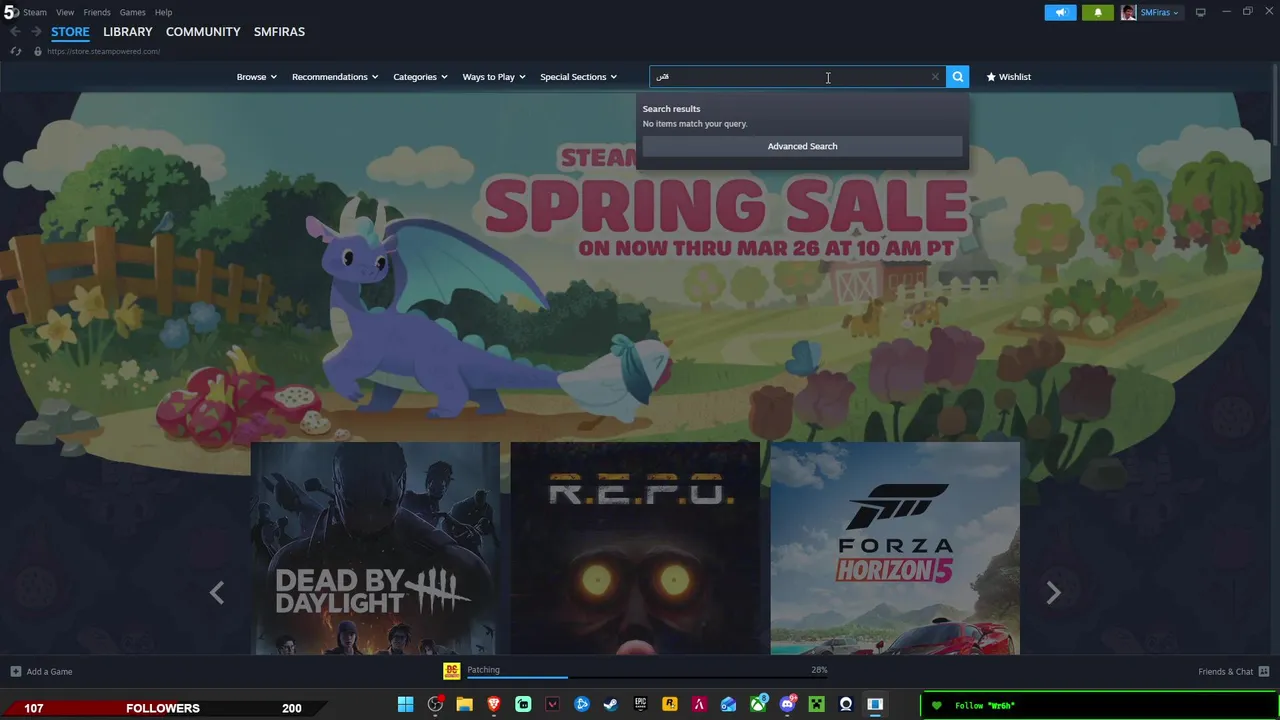The width and height of the screenshot is (1280, 720).
Task: Enter Big Picture mode via monitor icon
Action: tap(1200, 12)
